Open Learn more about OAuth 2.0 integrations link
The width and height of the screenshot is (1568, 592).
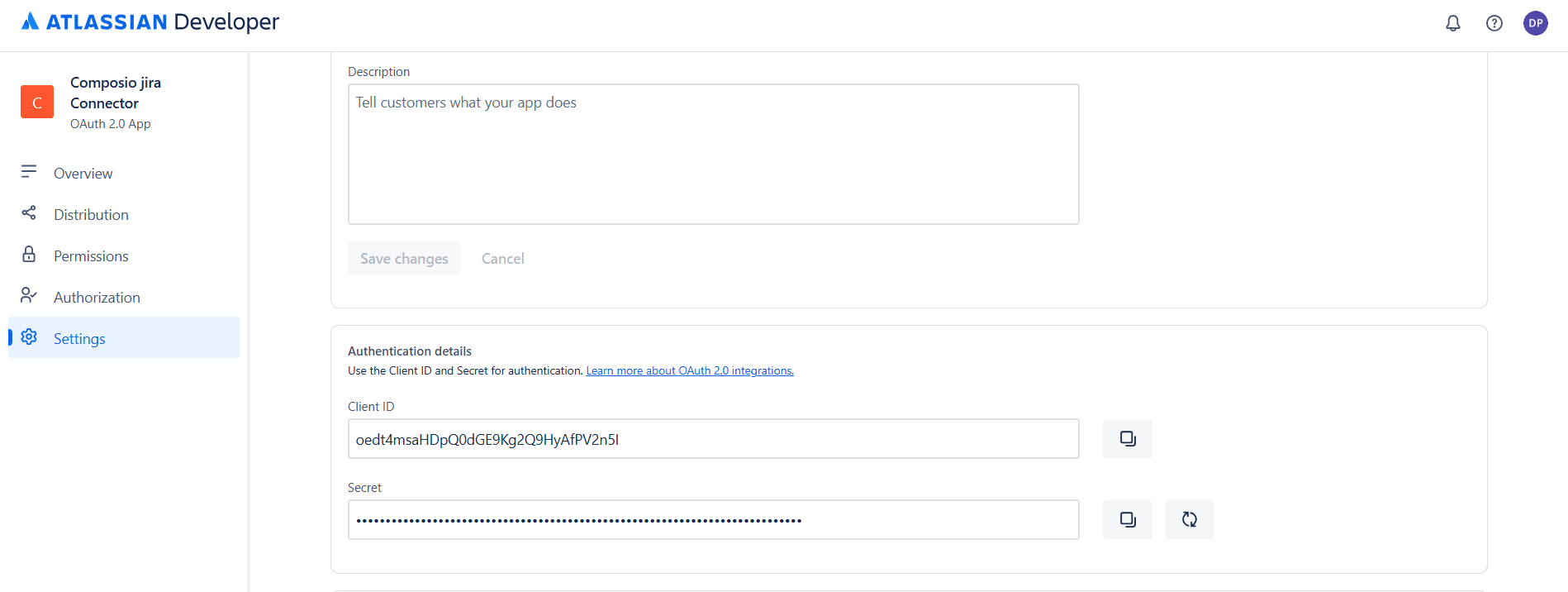(x=690, y=370)
